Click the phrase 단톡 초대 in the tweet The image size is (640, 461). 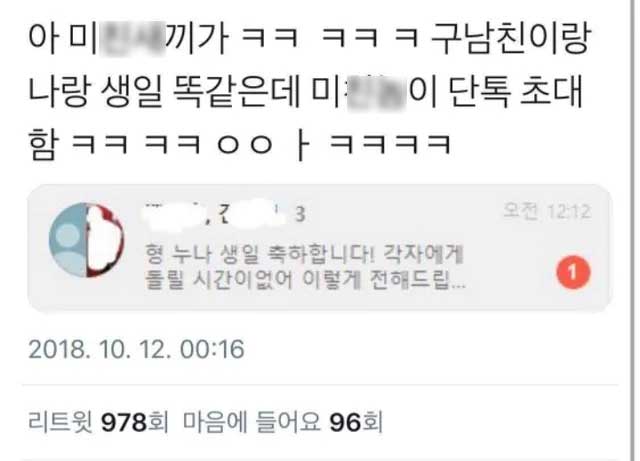tap(515, 91)
